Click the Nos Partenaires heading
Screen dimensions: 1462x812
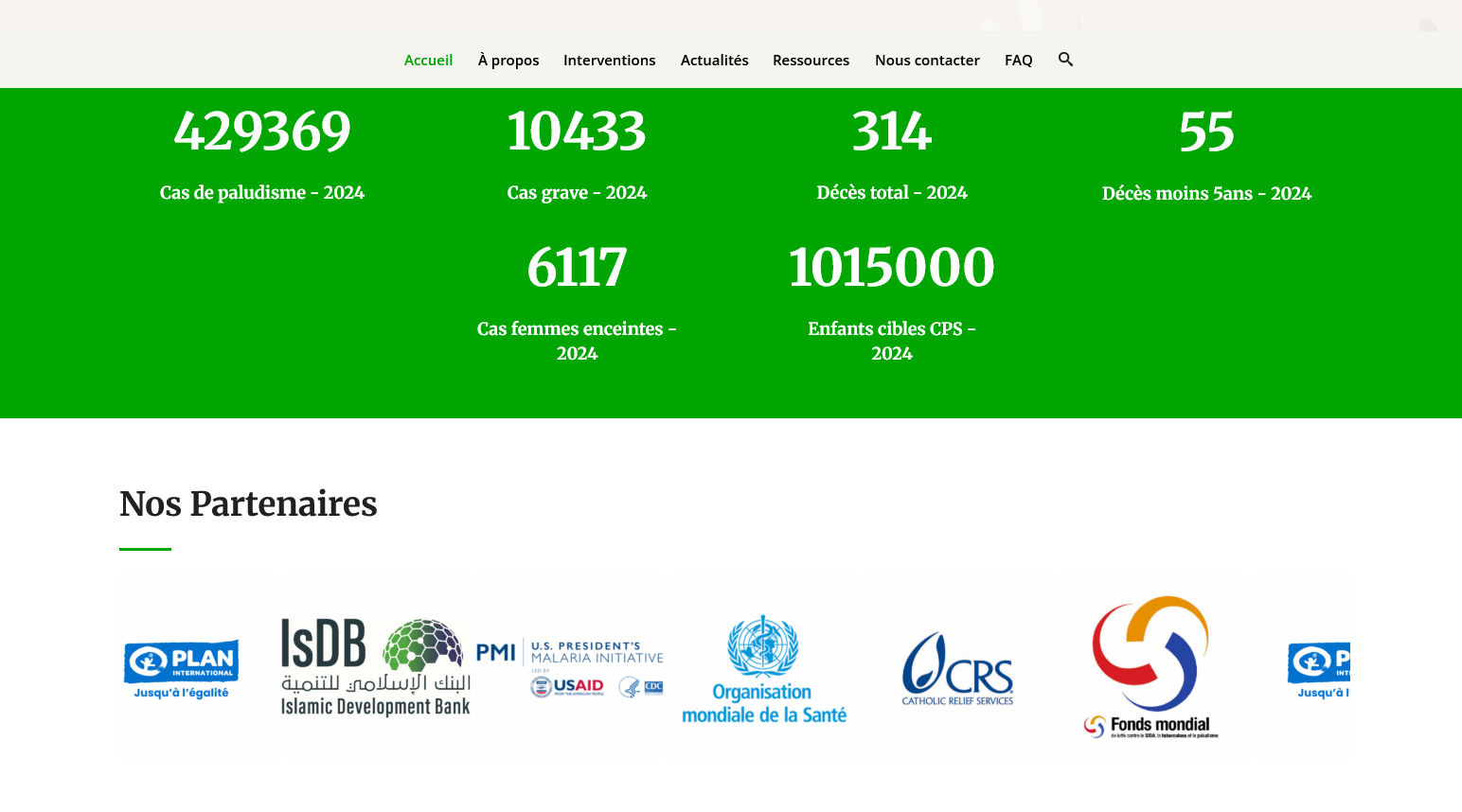(x=248, y=503)
